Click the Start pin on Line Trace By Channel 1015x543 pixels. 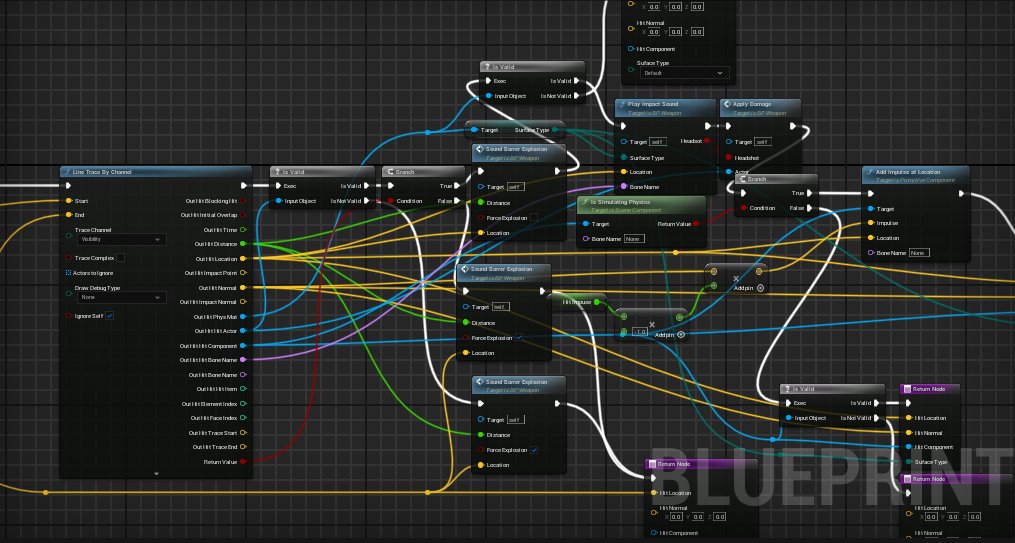69,201
